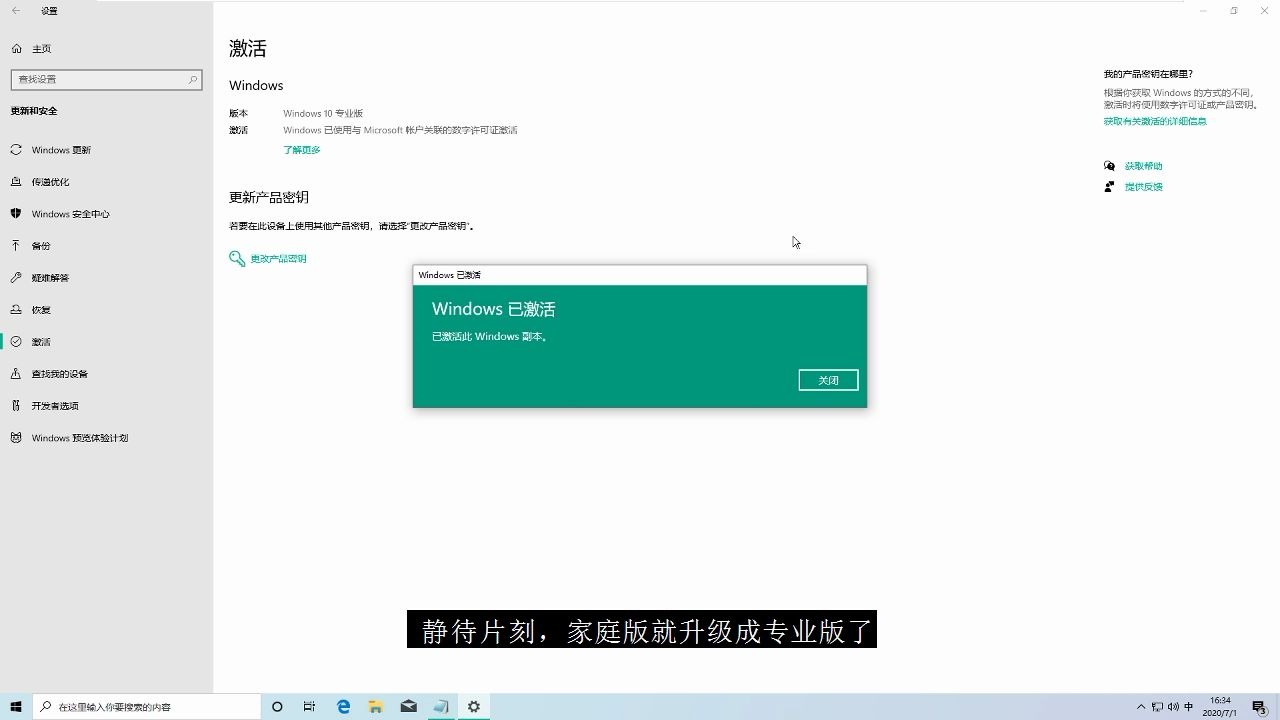
Task: Click the taskbar app left of Settings gear
Action: pos(441,707)
